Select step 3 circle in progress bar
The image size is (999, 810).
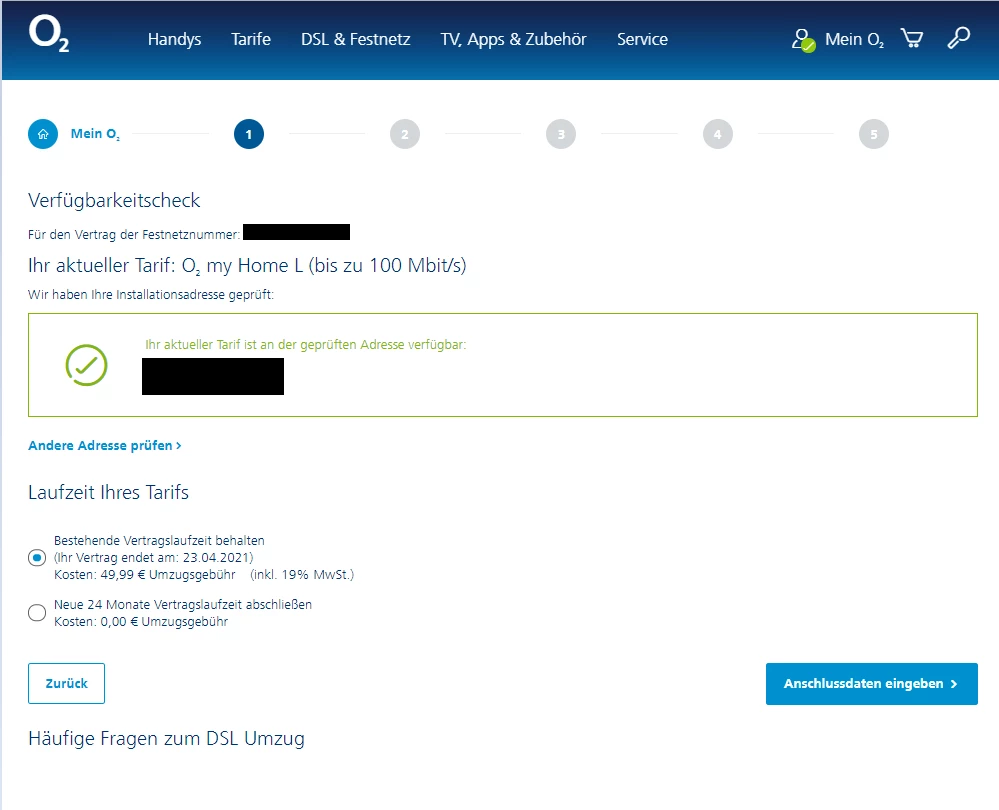click(561, 134)
